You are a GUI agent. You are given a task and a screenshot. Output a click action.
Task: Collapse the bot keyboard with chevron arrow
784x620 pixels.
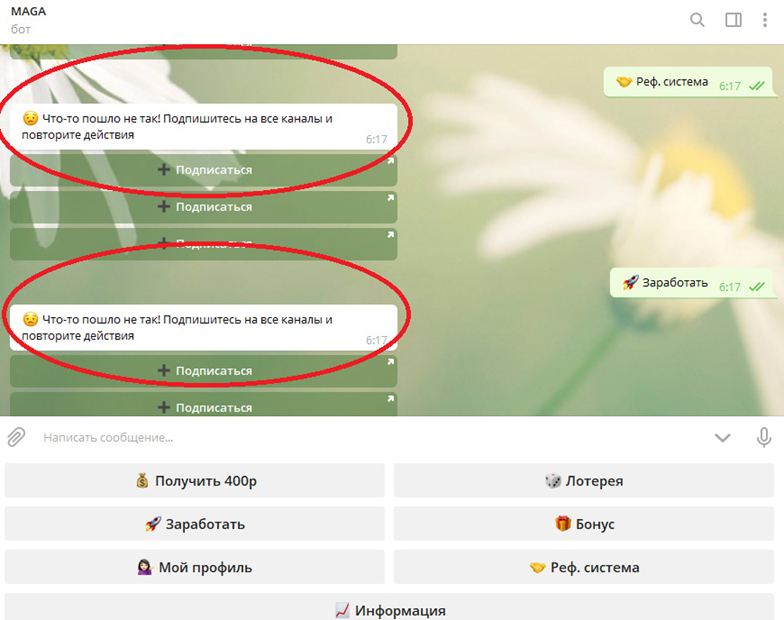pos(722,437)
